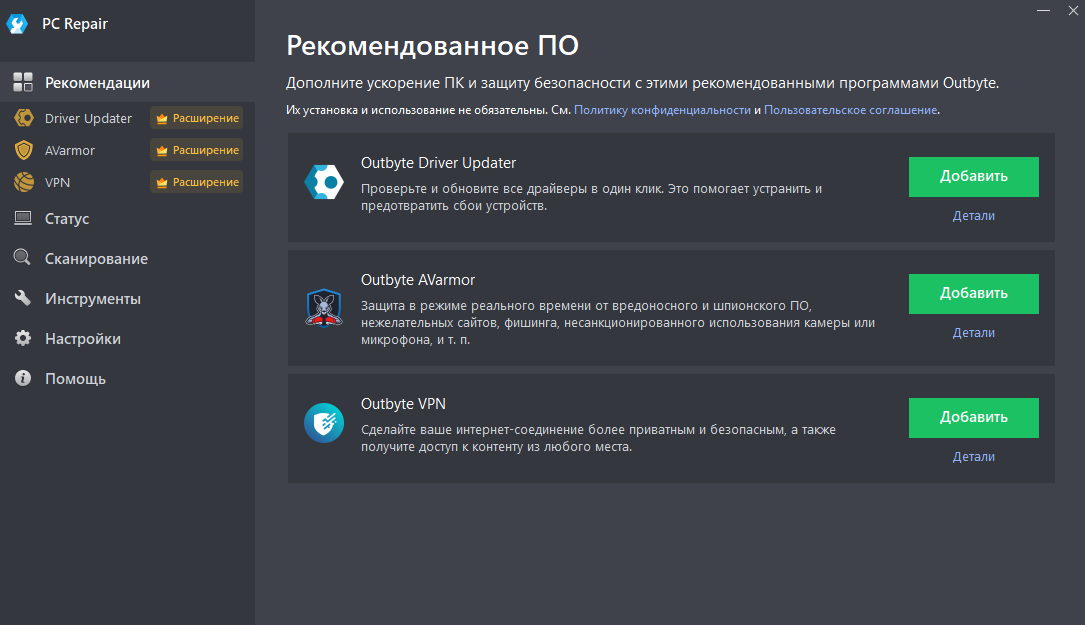Click Расширение badge next to Driver Updater

pos(197,118)
